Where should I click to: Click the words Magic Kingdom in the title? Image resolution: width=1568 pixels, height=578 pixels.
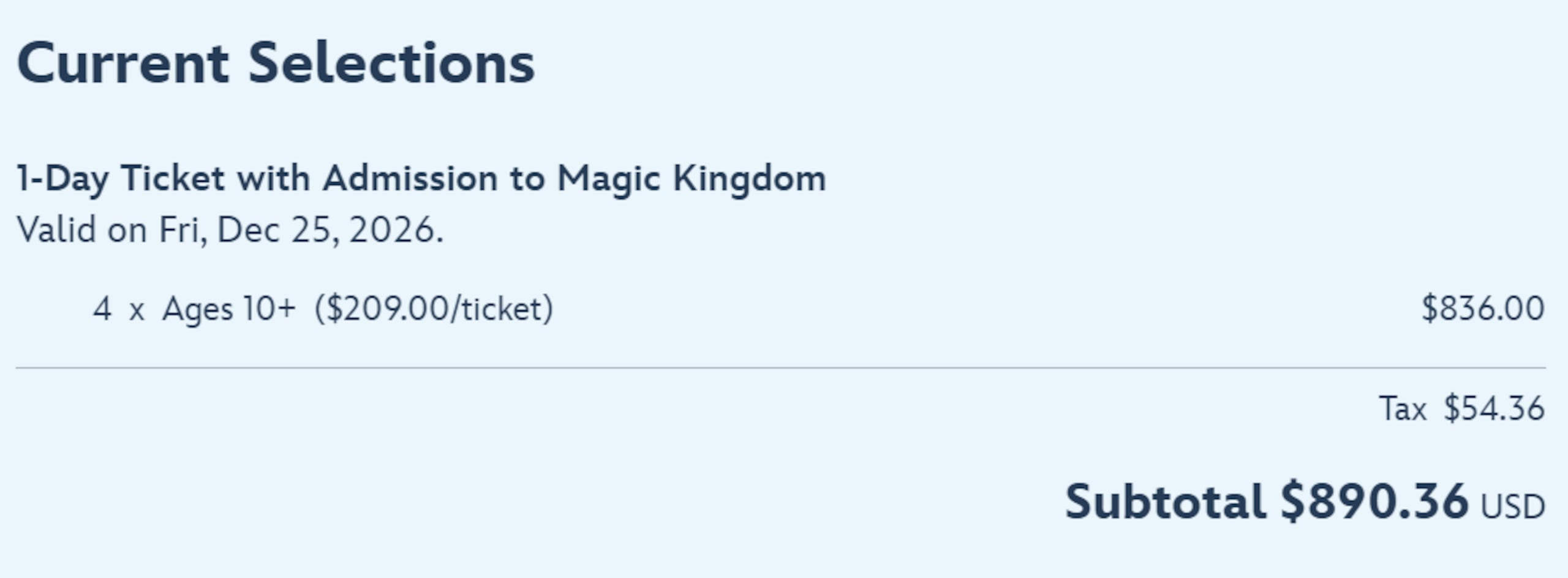point(692,179)
